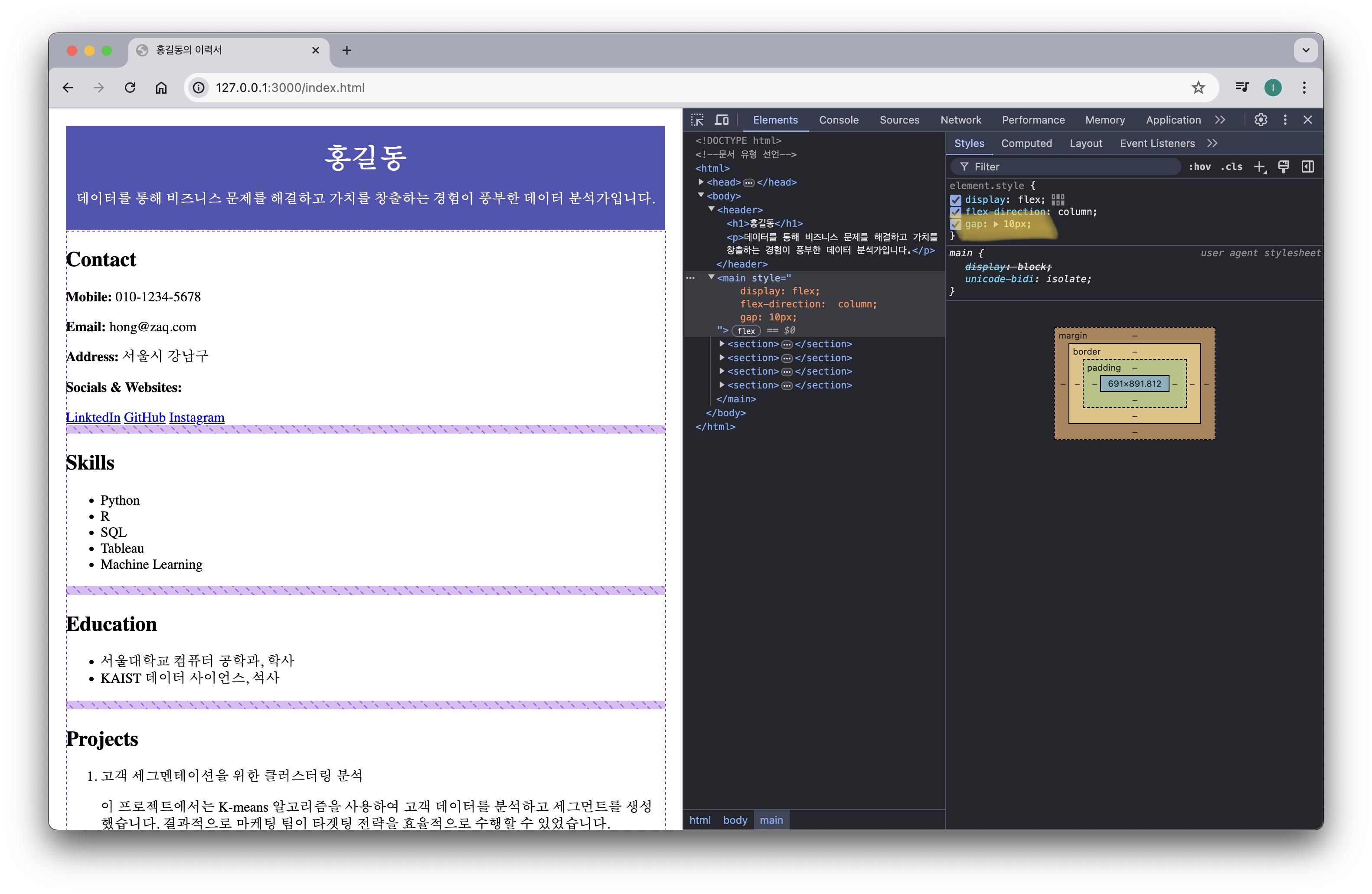
Task: Activate the inspect element picker icon
Action: click(x=698, y=120)
